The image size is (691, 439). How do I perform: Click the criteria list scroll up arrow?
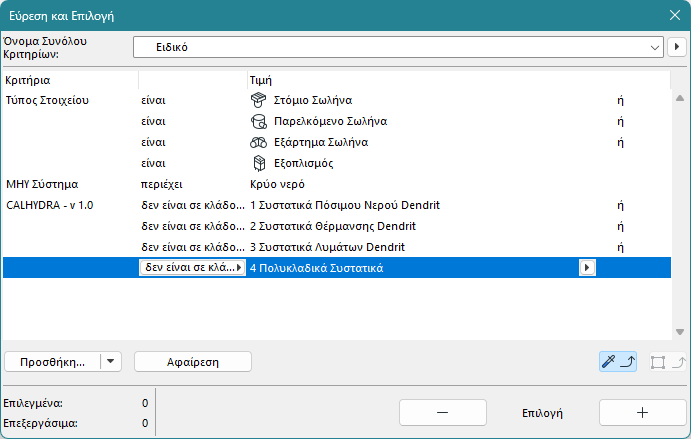(680, 98)
